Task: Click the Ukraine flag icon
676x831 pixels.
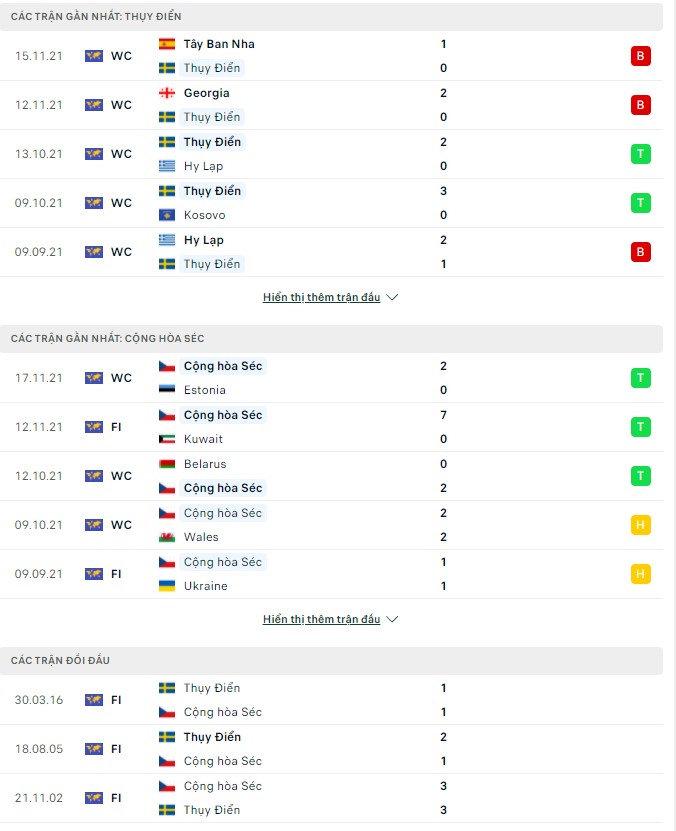Action: pos(167,586)
